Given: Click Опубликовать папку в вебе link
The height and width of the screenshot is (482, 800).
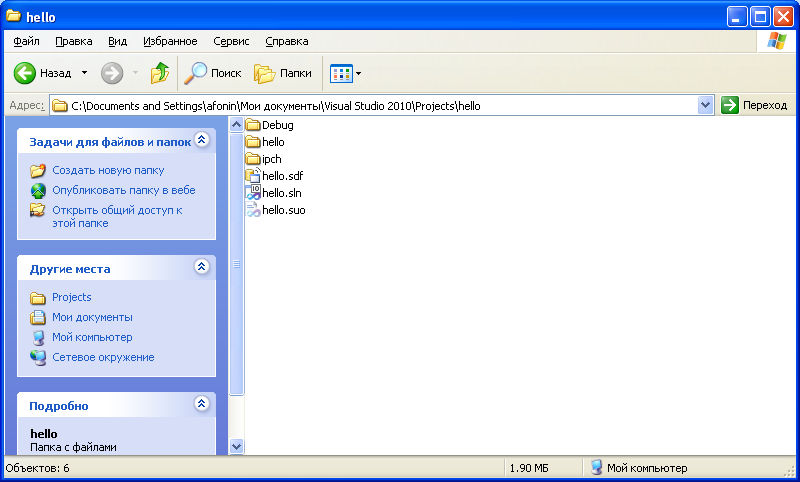Looking at the screenshot, I should [x=124, y=190].
